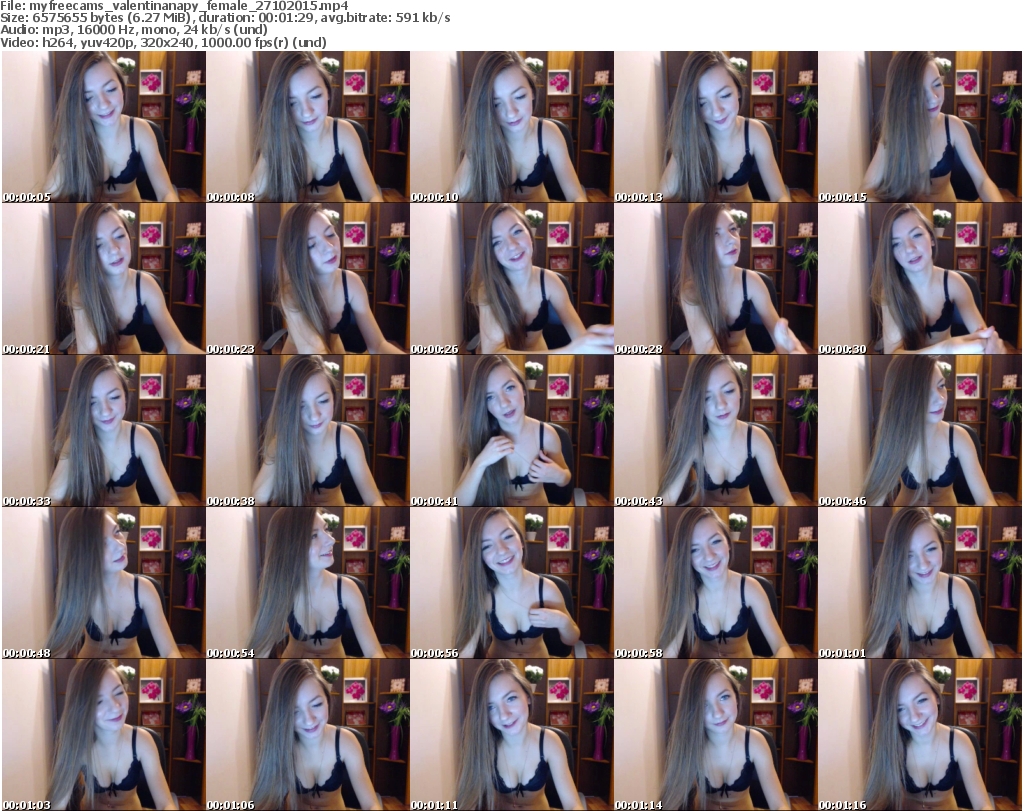Viewport: 1024px width, 811px height.
Task: Pick the thumbnail with timestamp 00:00:38
Action: tap(308, 431)
